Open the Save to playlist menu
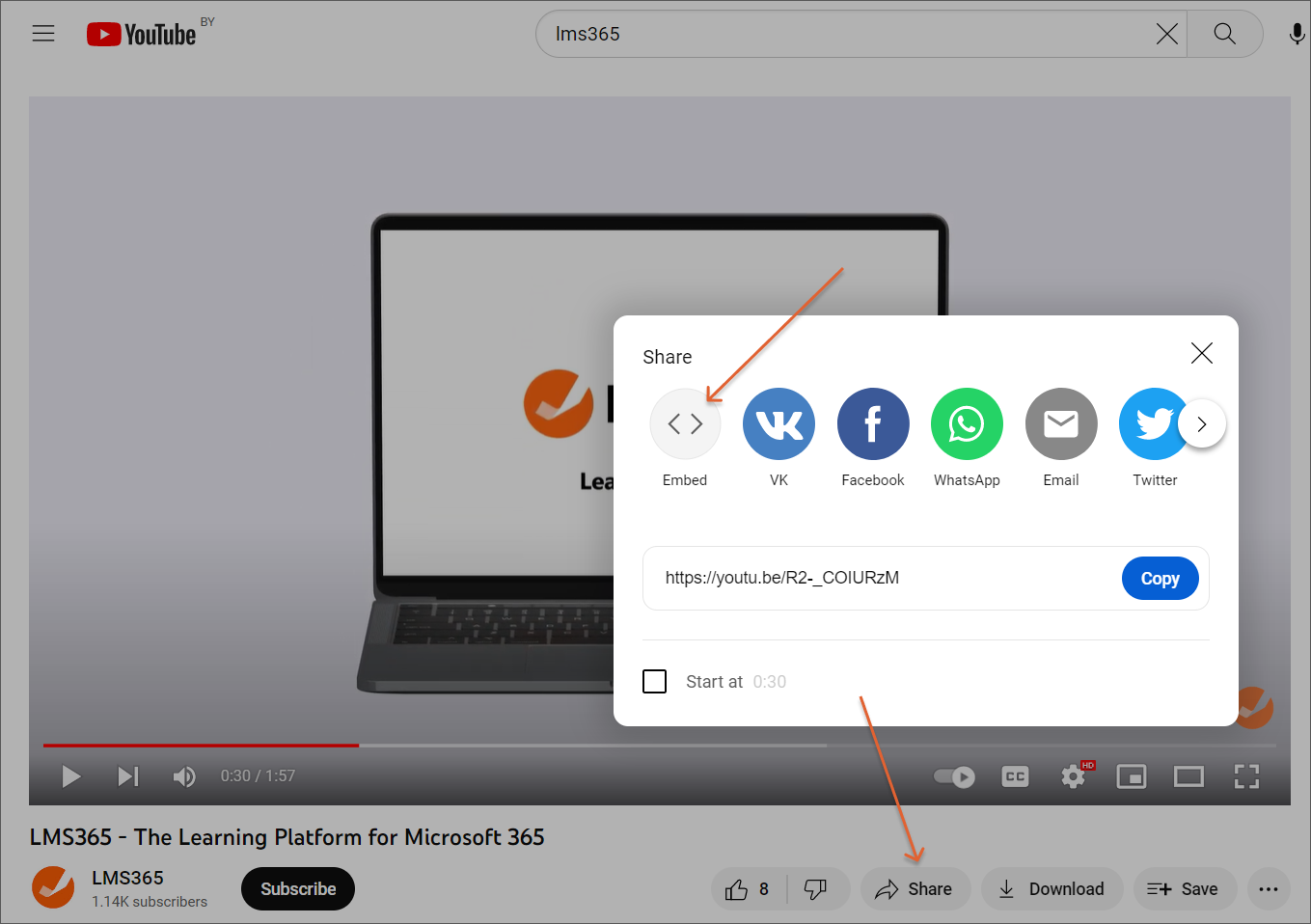The width and height of the screenshot is (1311, 924). 1182,889
